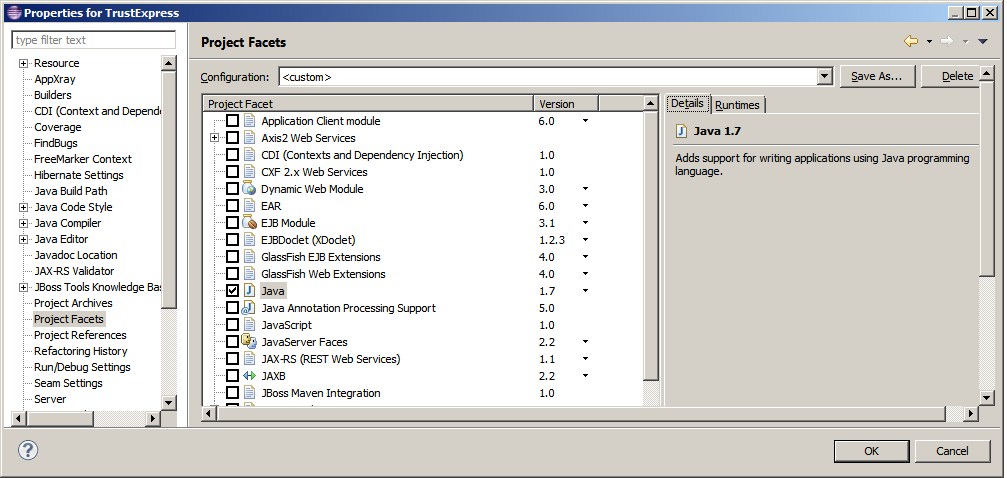Enable the Dynamic Web Module checkbox
1007x478 pixels.
(232, 189)
